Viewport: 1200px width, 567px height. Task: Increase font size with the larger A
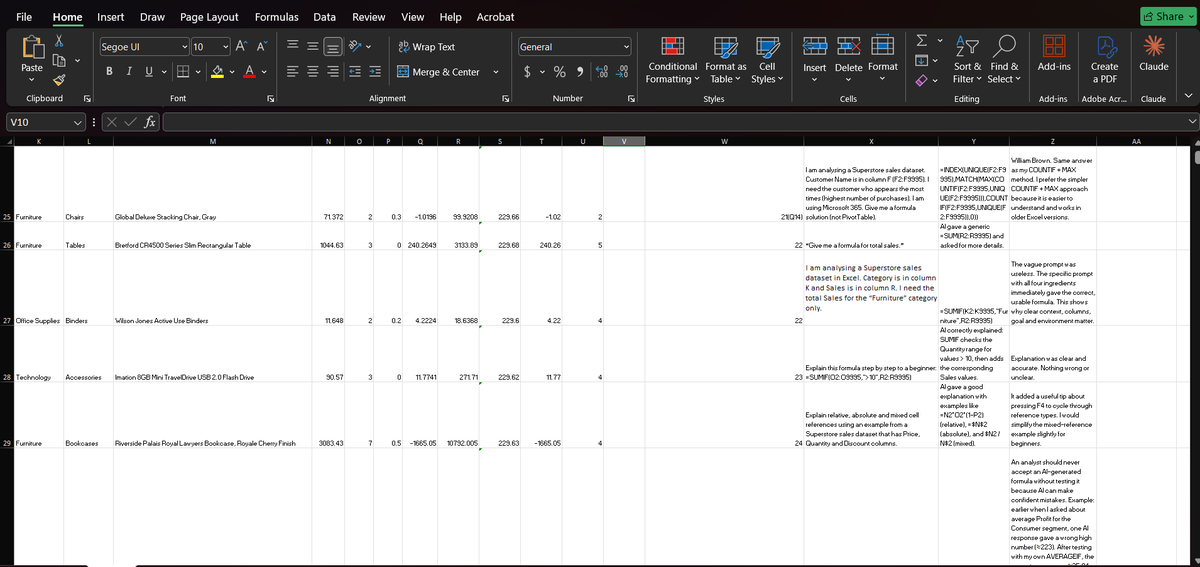click(x=241, y=47)
